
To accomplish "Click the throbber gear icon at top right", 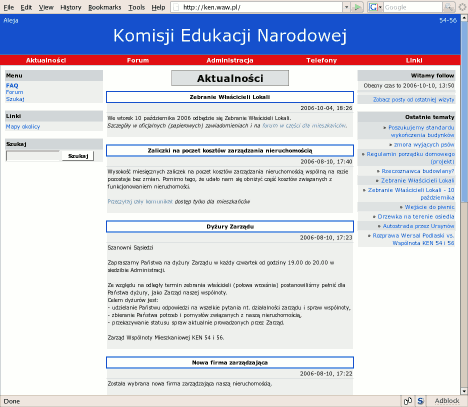I will [x=462, y=7].
